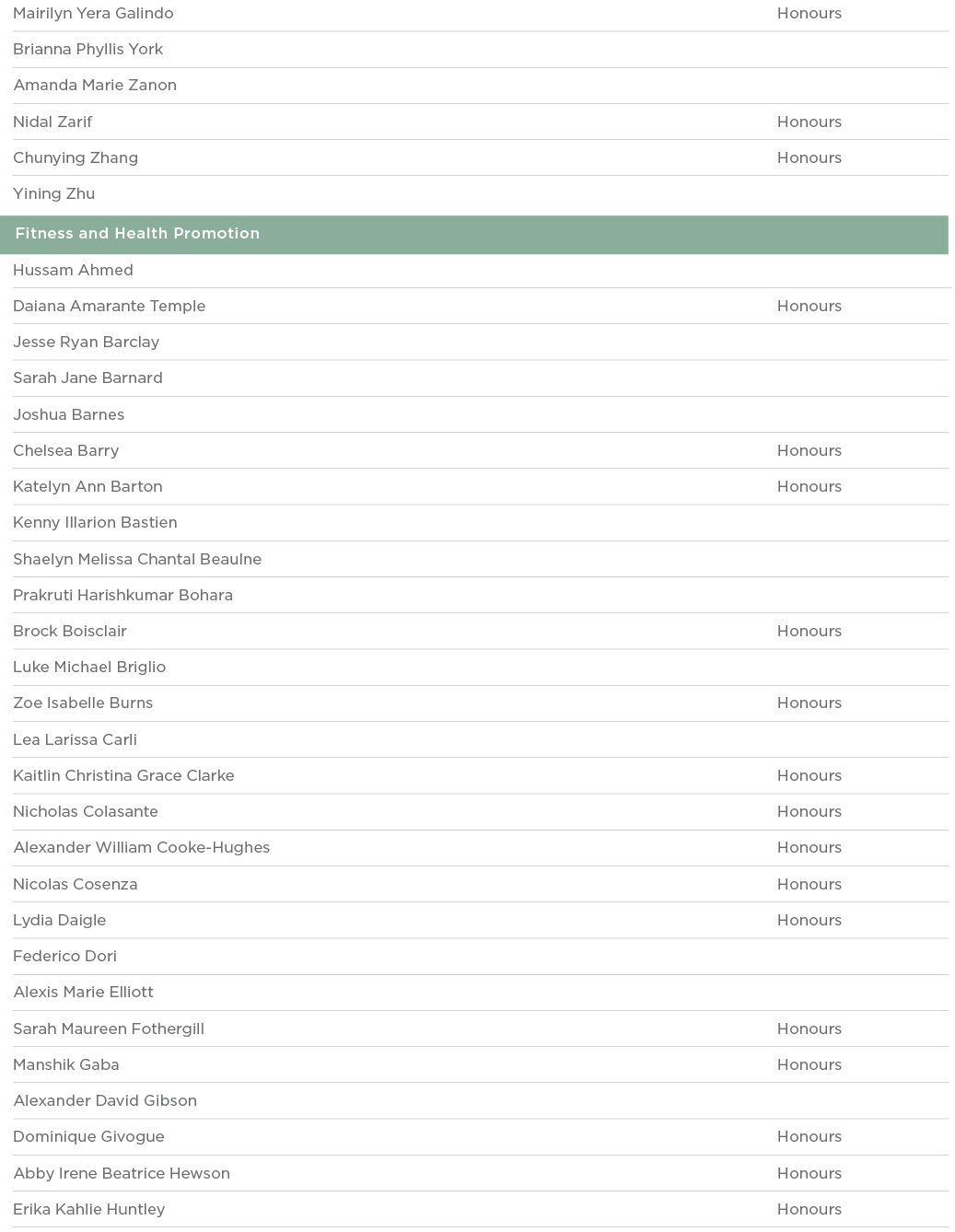Click Honours next to Chunying Zhang
The width and height of the screenshot is (955, 1232).
pos(809,157)
